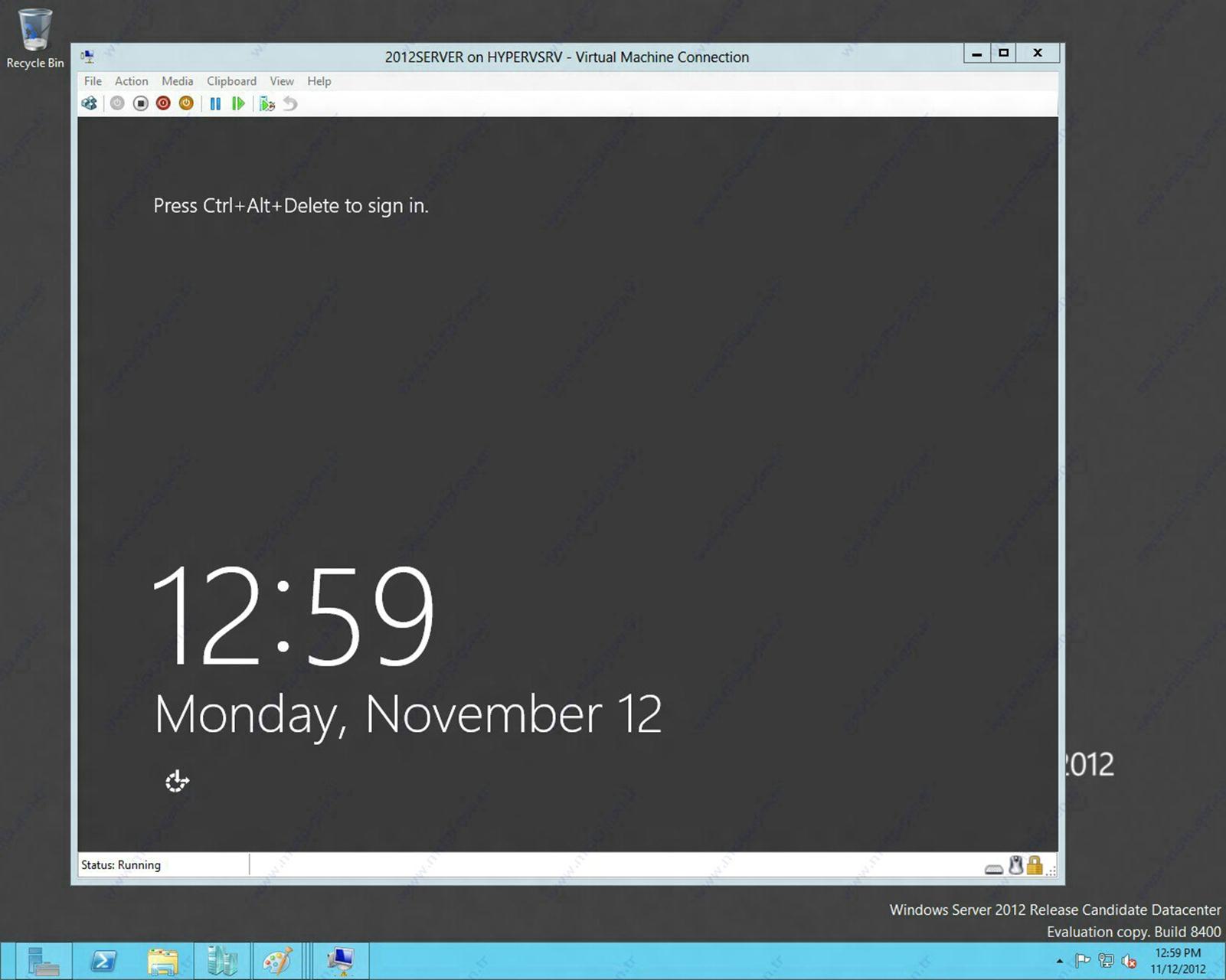Open Server Manager from the taskbar
Screen dimensions: 1226x980
click(x=43, y=961)
